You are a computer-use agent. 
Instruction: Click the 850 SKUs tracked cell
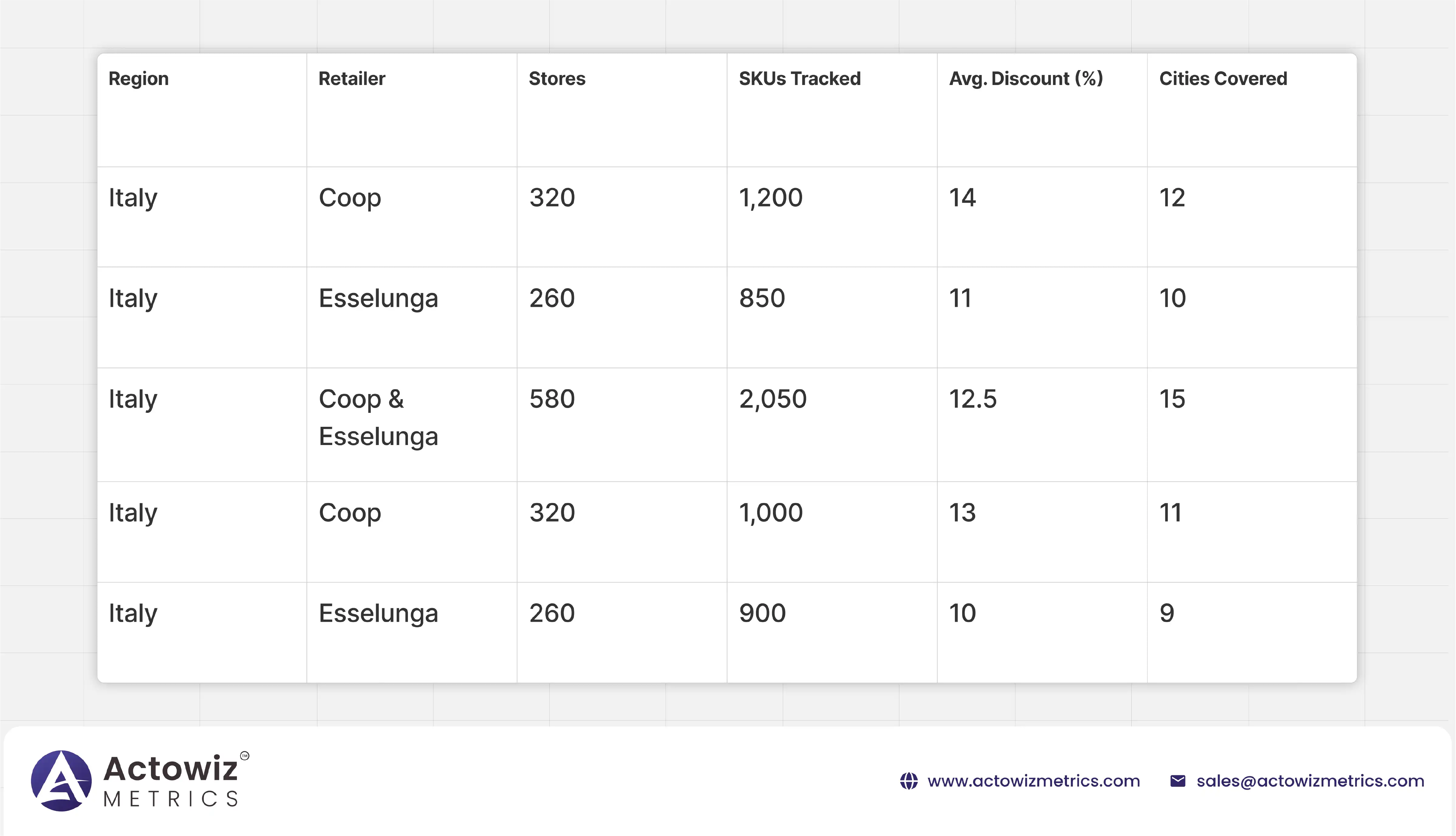pyautogui.click(x=762, y=299)
